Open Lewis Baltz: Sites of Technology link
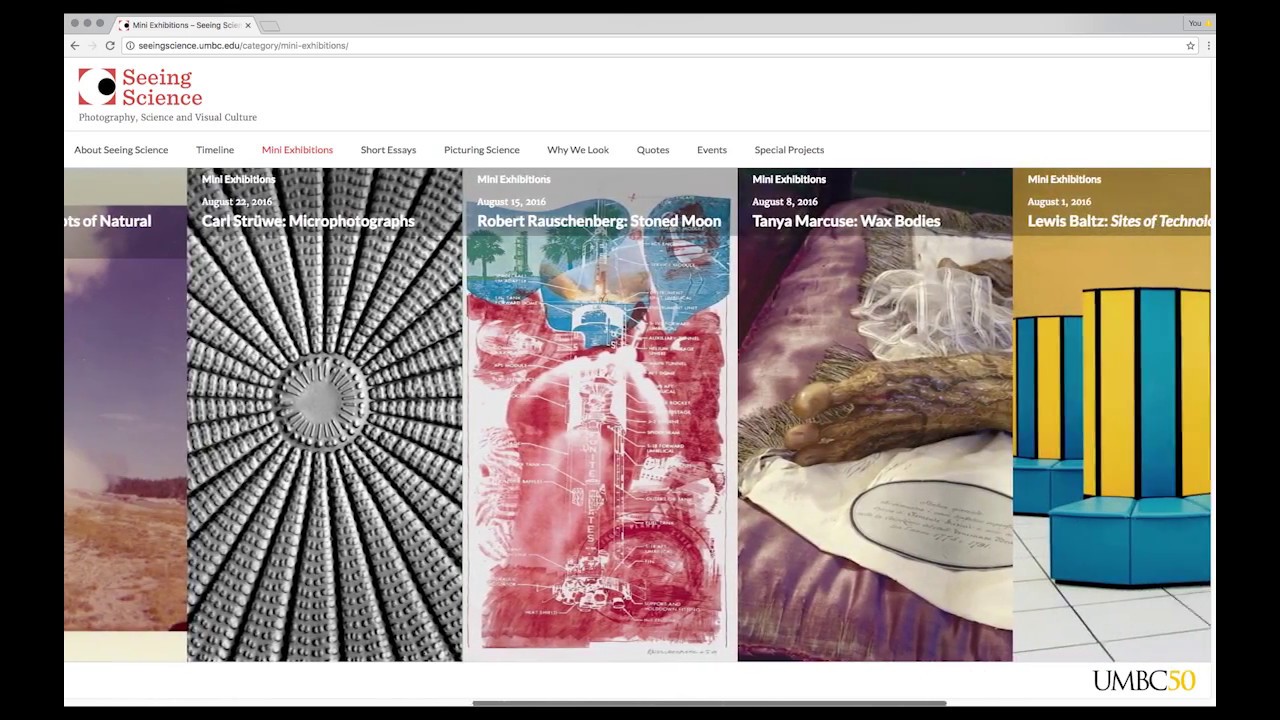Image resolution: width=1280 pixels, height=720 pixels. [x=1119, y=221]
